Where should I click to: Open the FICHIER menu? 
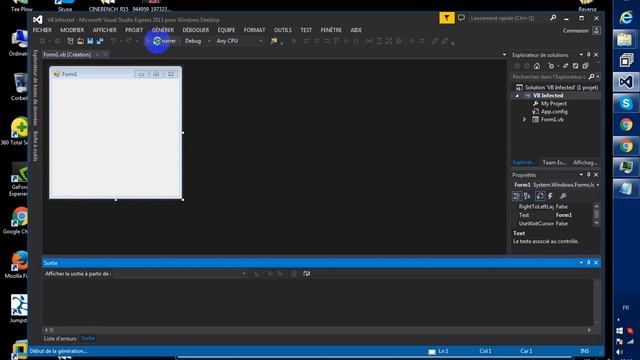[x=42, y=30]
